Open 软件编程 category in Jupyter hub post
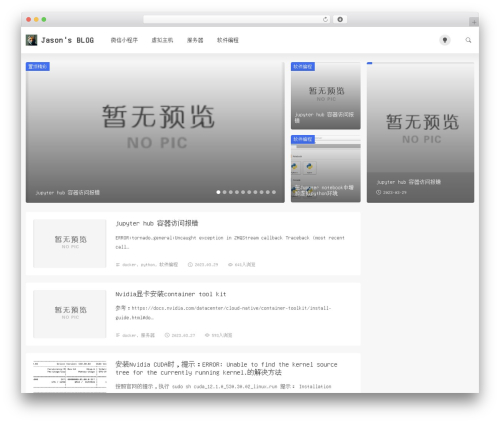The image size is (500, 423). pos(168,265)
